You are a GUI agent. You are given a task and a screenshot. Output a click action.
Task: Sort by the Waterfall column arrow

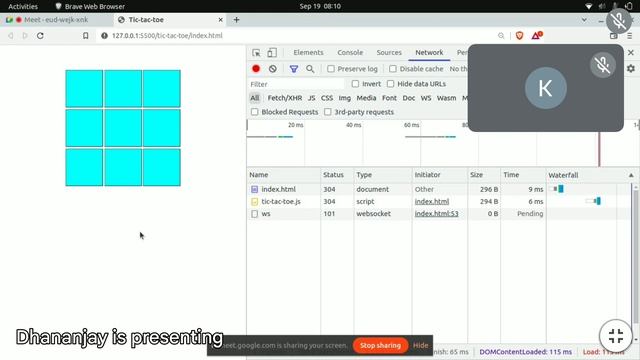coord(631,175)
